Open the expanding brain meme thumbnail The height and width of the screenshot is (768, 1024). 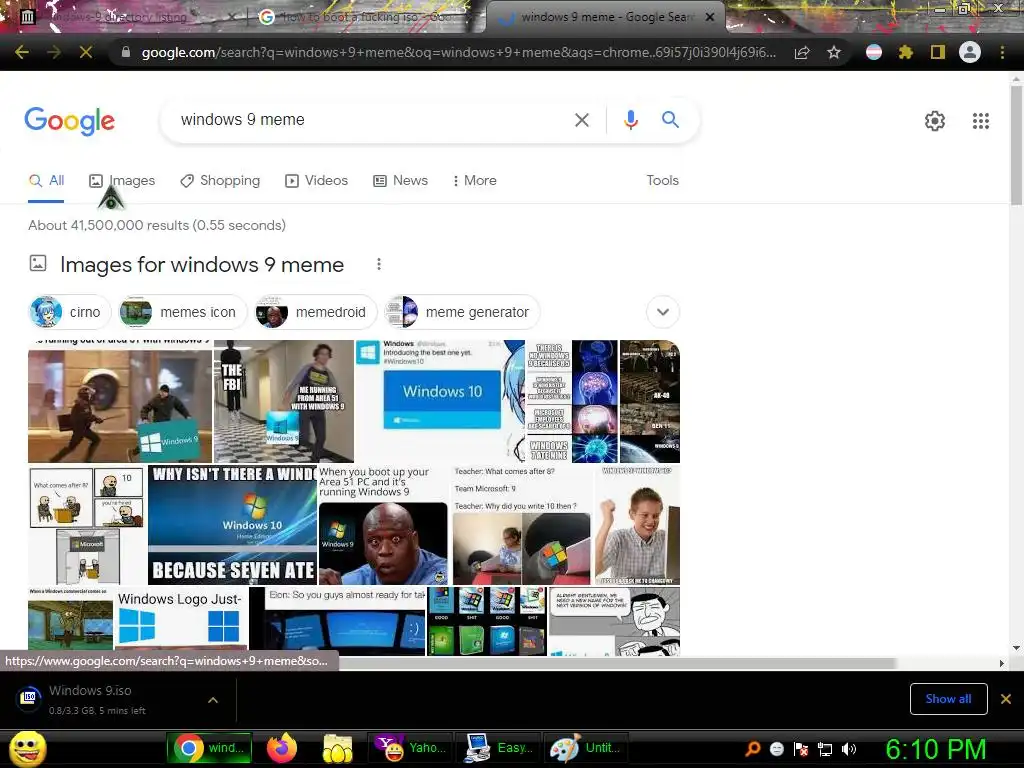tap(571, 401)
